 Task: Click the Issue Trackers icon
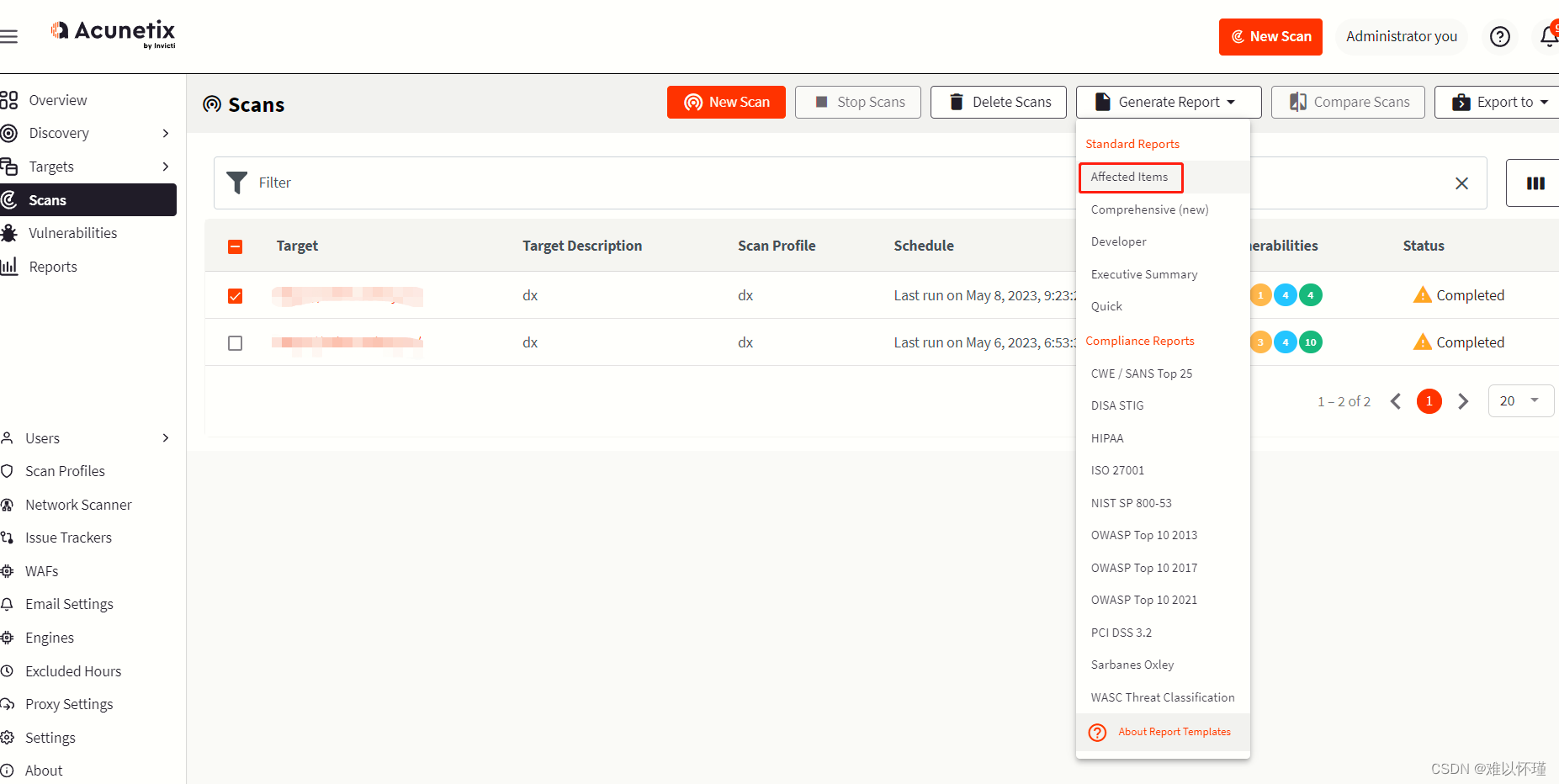[x=7, y=538]
